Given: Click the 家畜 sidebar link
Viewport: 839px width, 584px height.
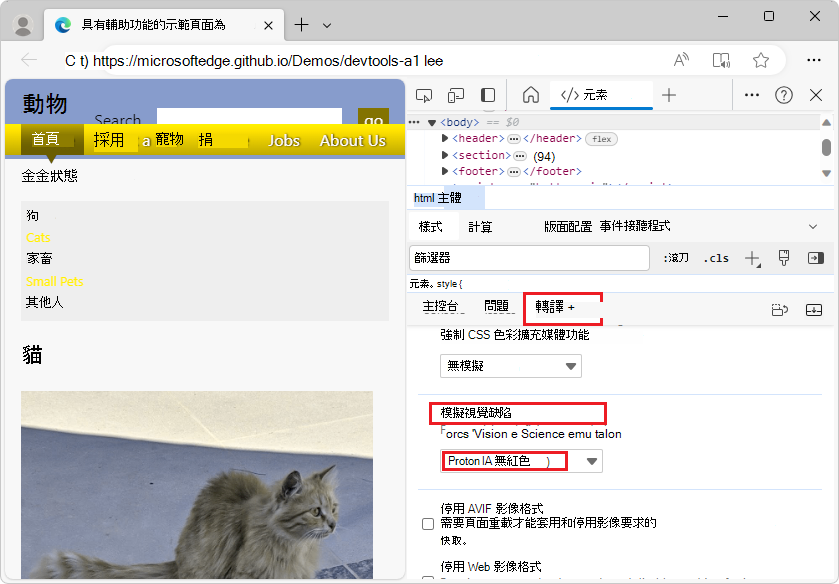Looking at the screenshot, I should pyautogui.click(x=39, y=259).
